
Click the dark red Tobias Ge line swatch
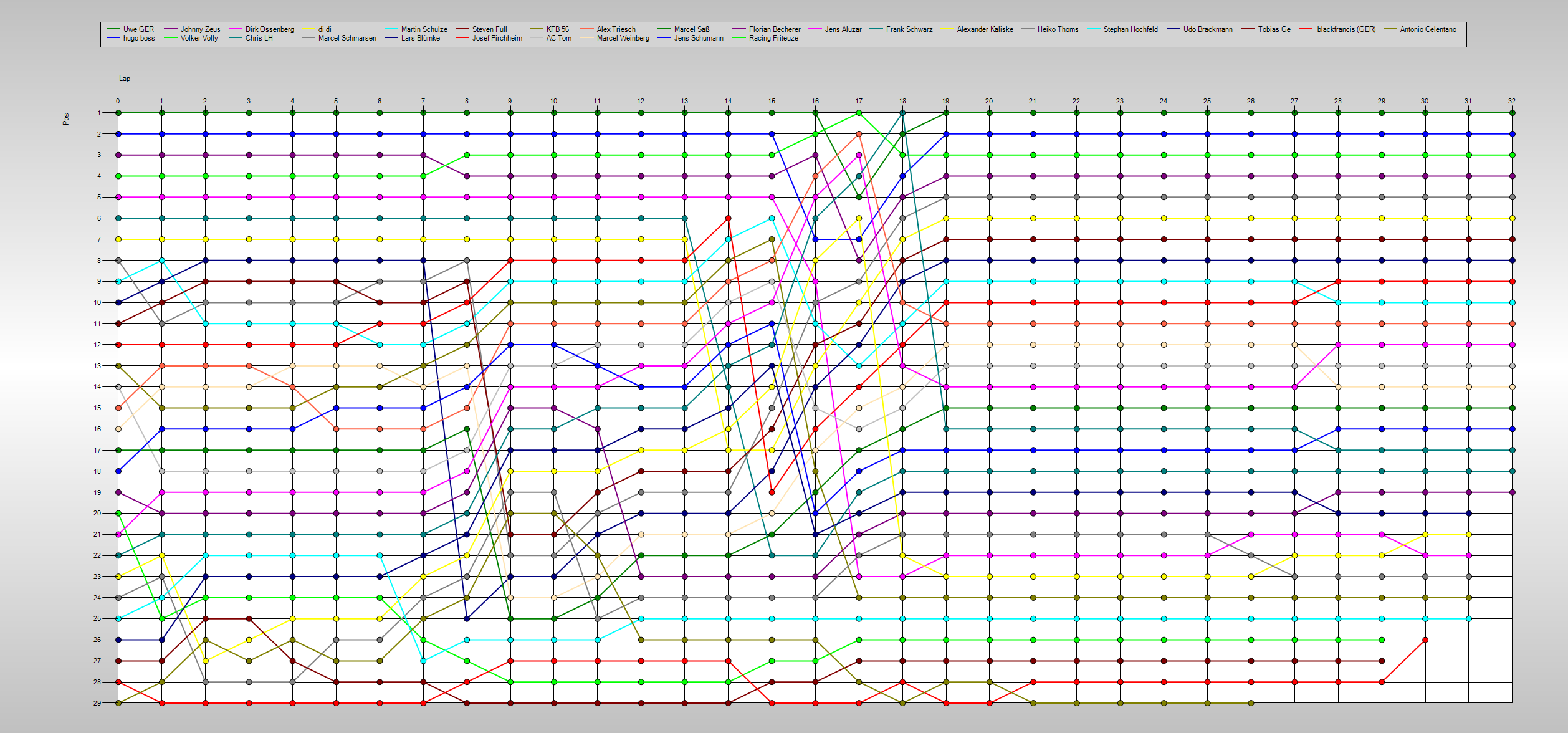(x=1248, y=29)
